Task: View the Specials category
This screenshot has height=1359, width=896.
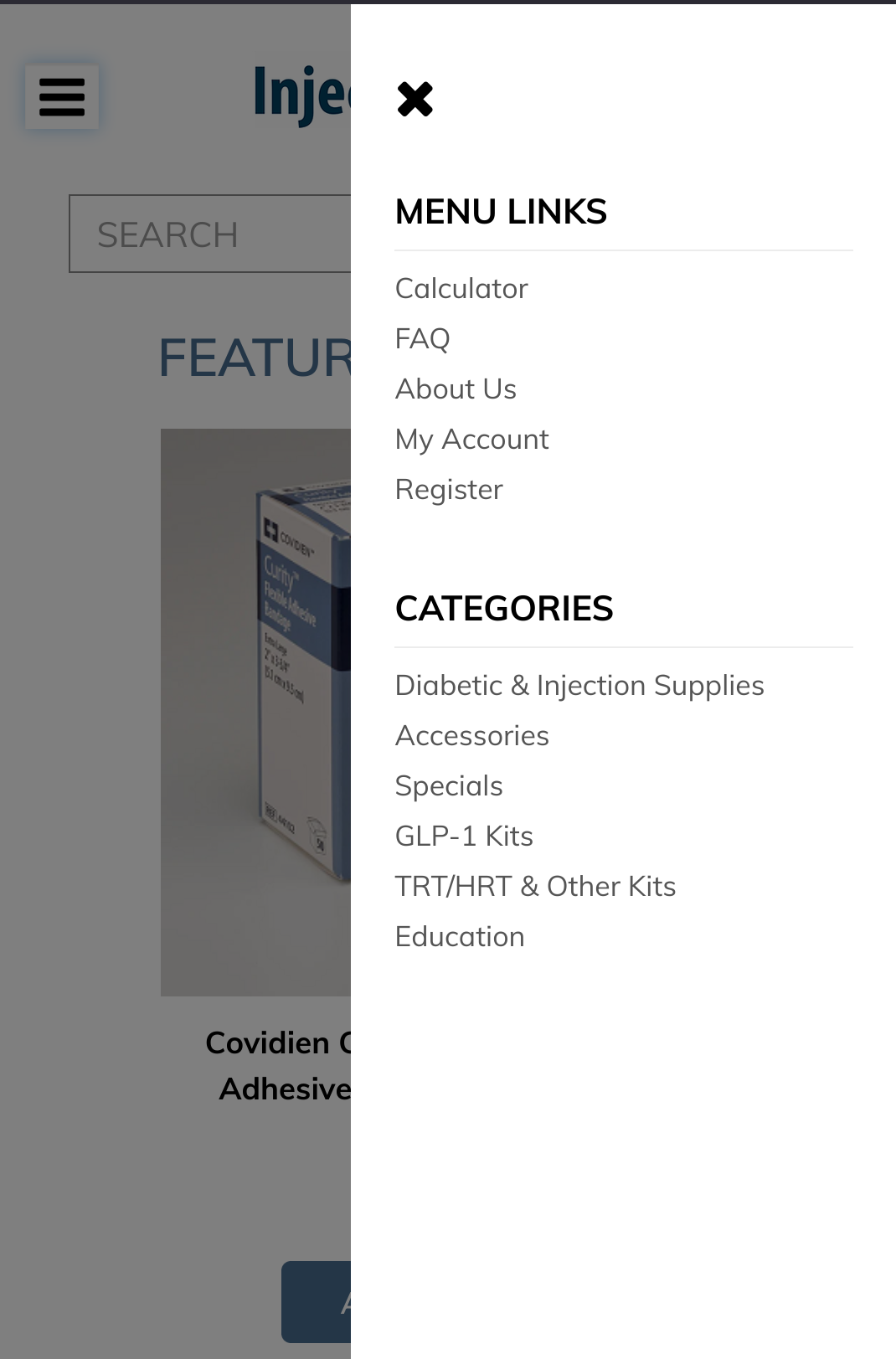Action: coord(449,786)
